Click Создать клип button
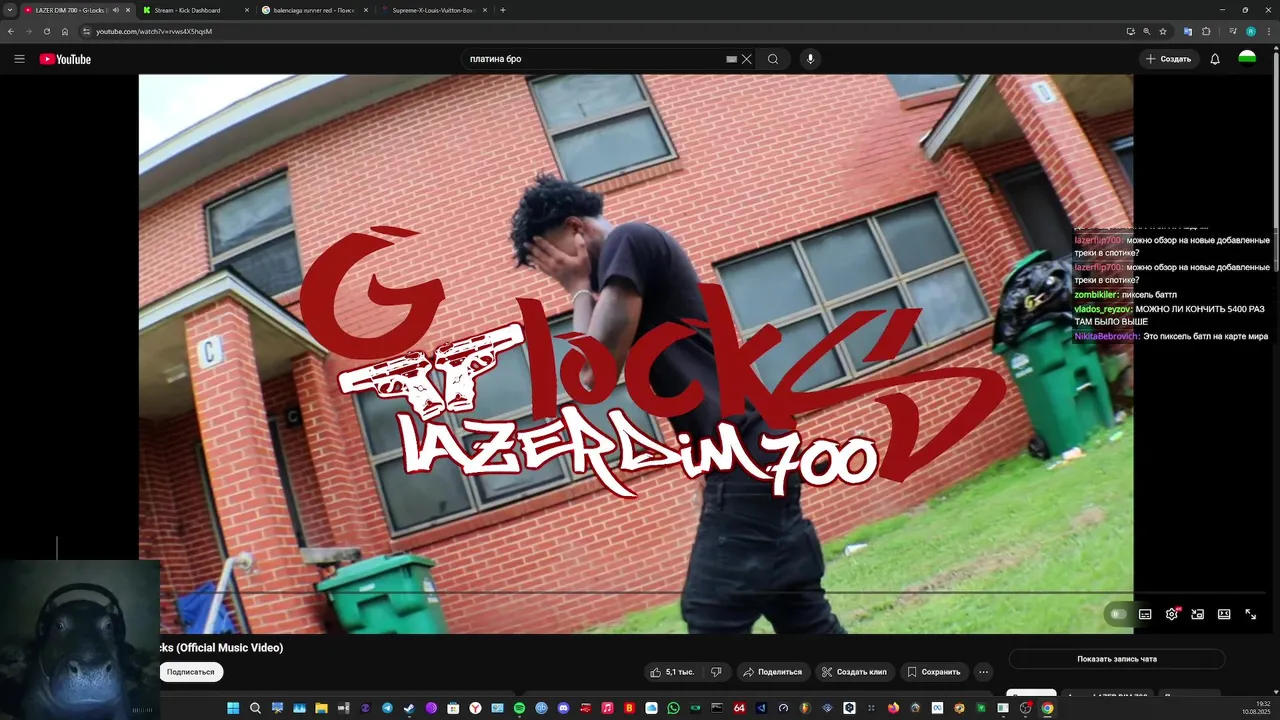Screen dimensions: 1280x720 coord(853,672)
